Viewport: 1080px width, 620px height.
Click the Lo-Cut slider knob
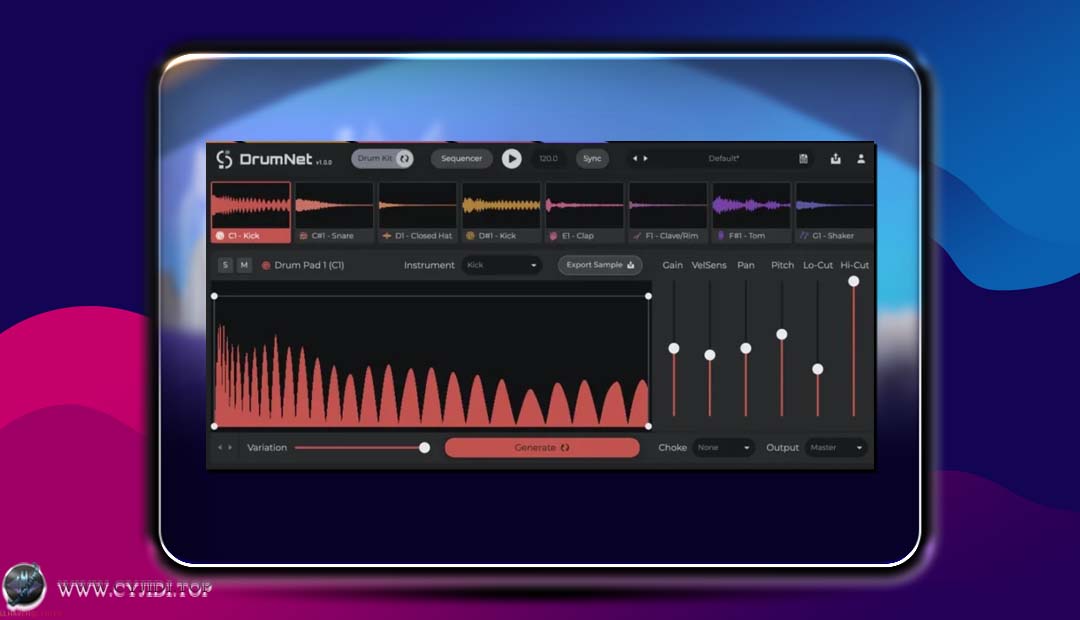[818, 369]
